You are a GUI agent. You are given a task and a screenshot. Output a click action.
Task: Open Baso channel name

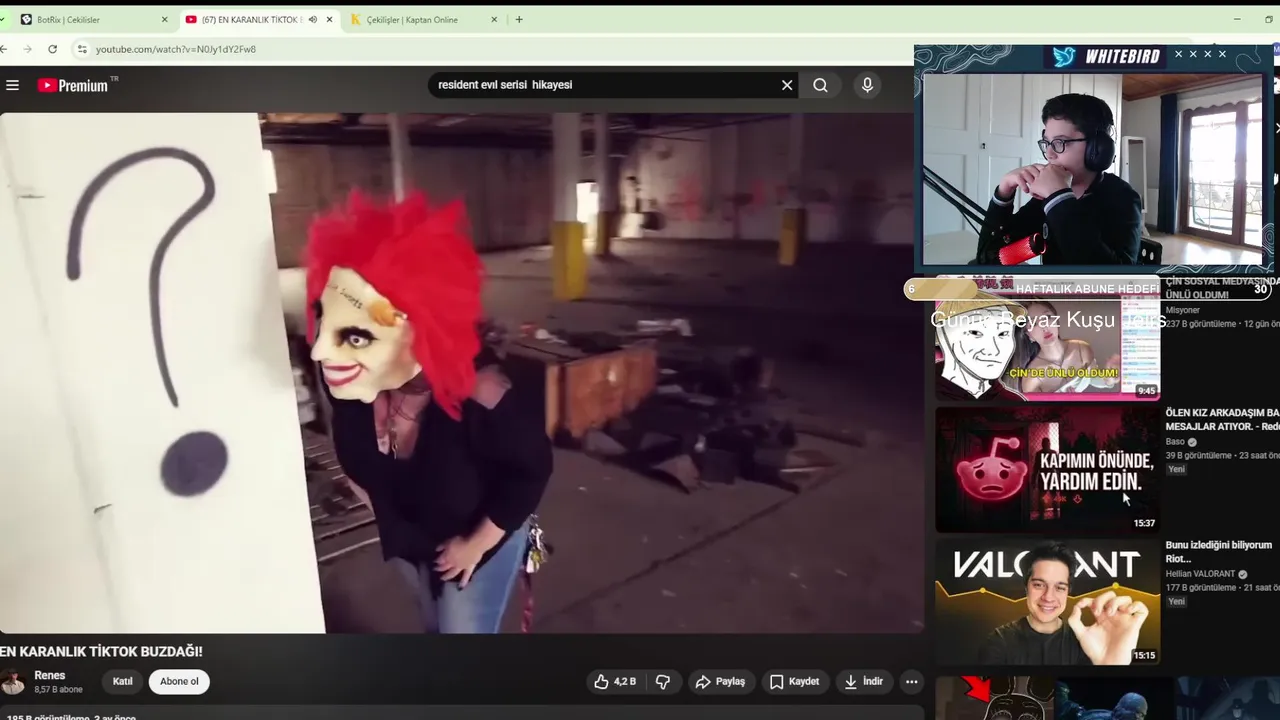coord(1175,441)
